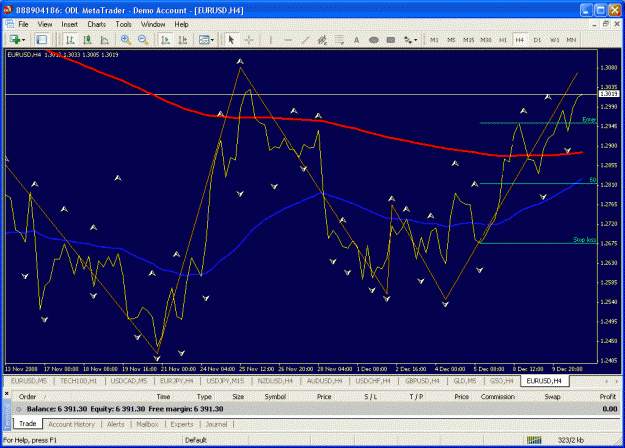Image resolution: width=625 pixels, height=448 pixels.
Task: Expand the Templates dropdown arrow
Action: [x=212, y=40]
